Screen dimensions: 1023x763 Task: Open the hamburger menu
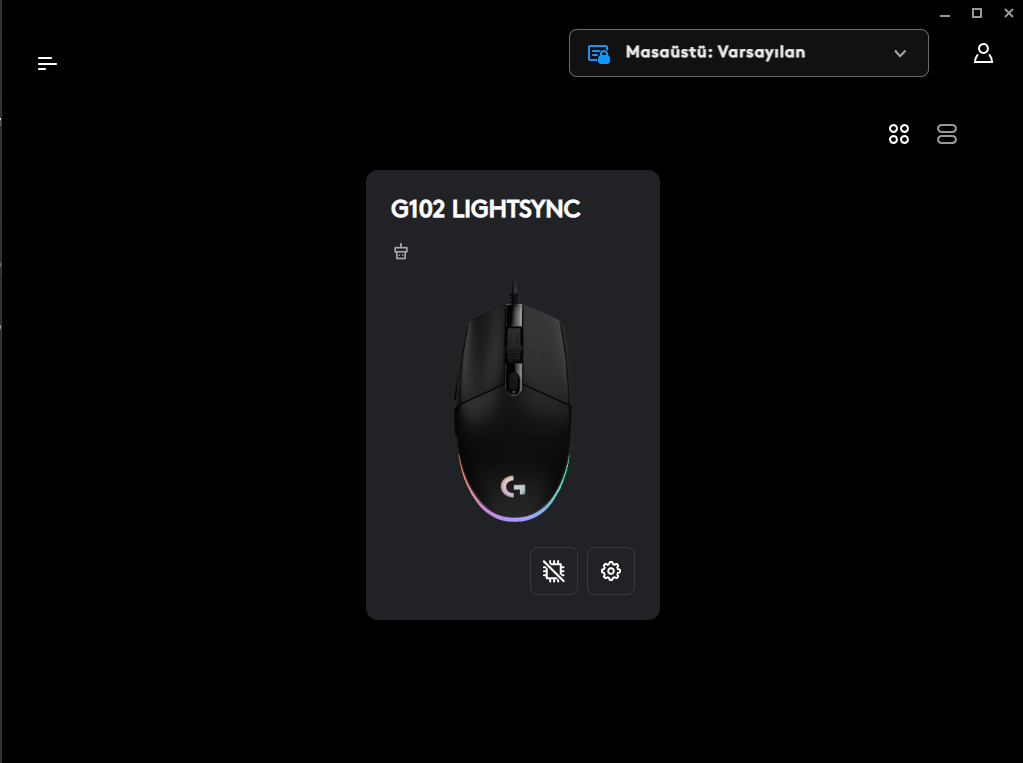[47, 63]
